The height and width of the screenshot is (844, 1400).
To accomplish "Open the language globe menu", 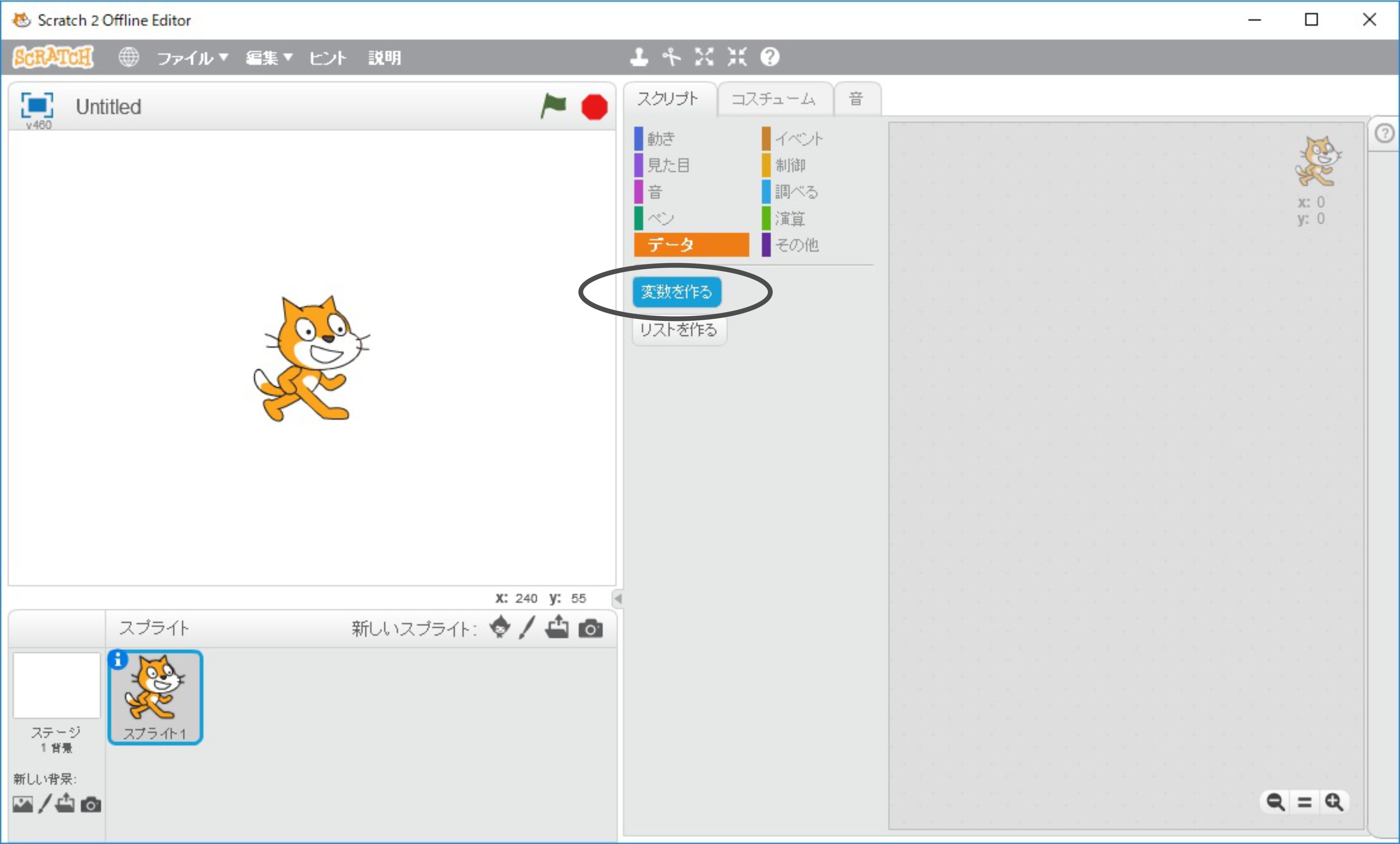I will click(129, 57).
